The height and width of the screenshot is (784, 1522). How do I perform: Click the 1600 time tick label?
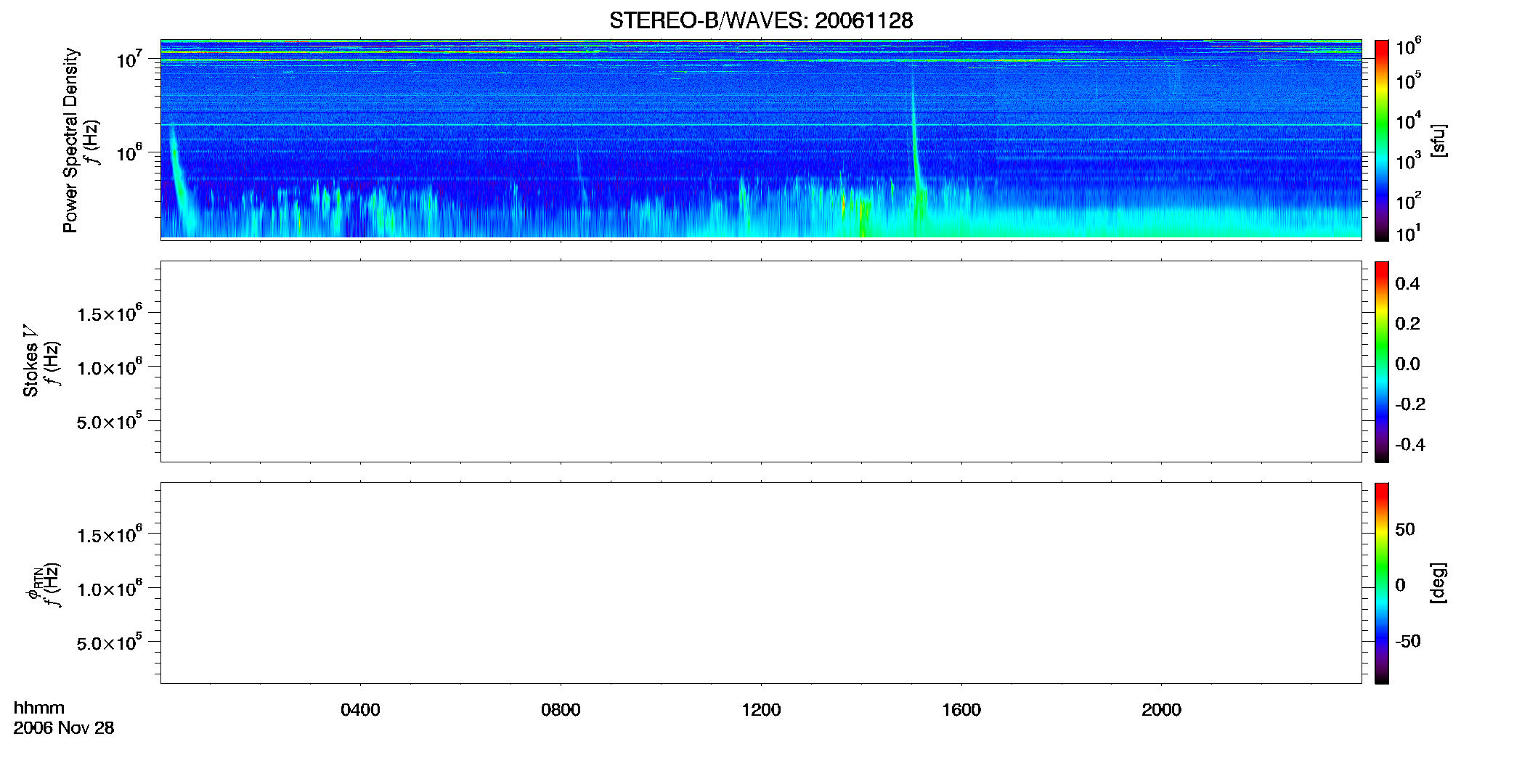point(961,710)
